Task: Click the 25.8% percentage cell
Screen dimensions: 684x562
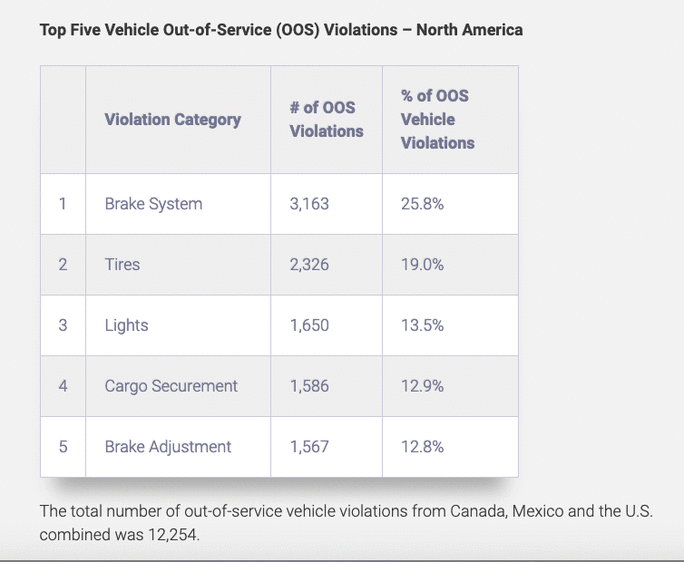Action: [x=423, y=204]
